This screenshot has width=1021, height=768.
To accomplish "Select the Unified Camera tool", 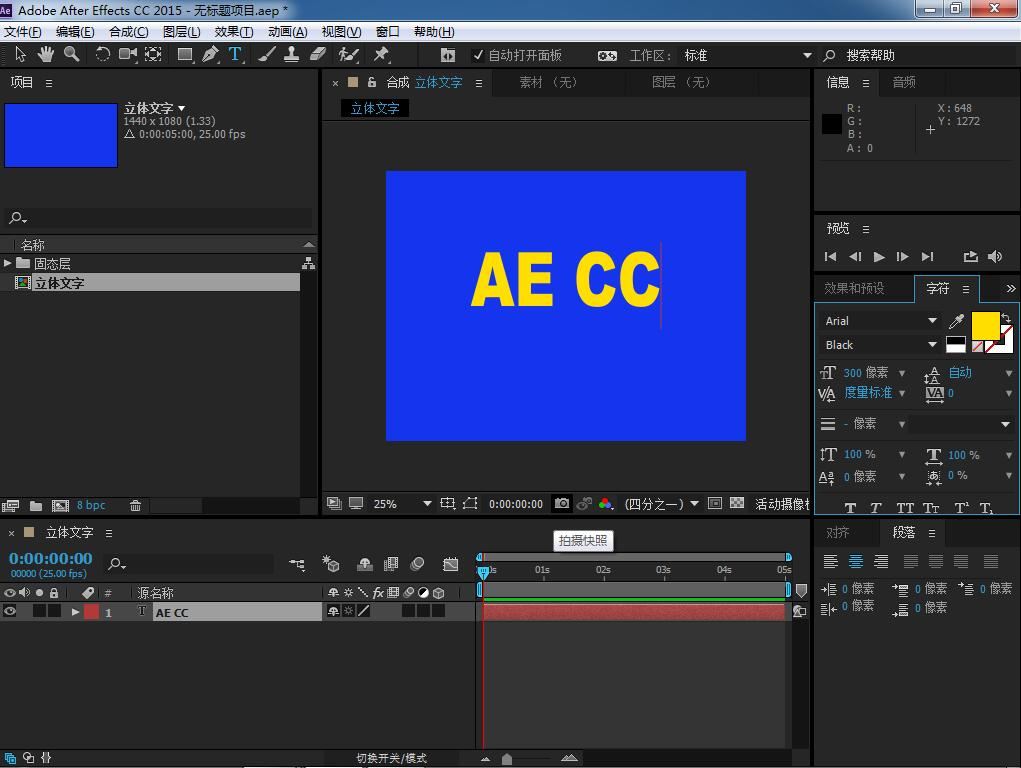I will (128, 55).
